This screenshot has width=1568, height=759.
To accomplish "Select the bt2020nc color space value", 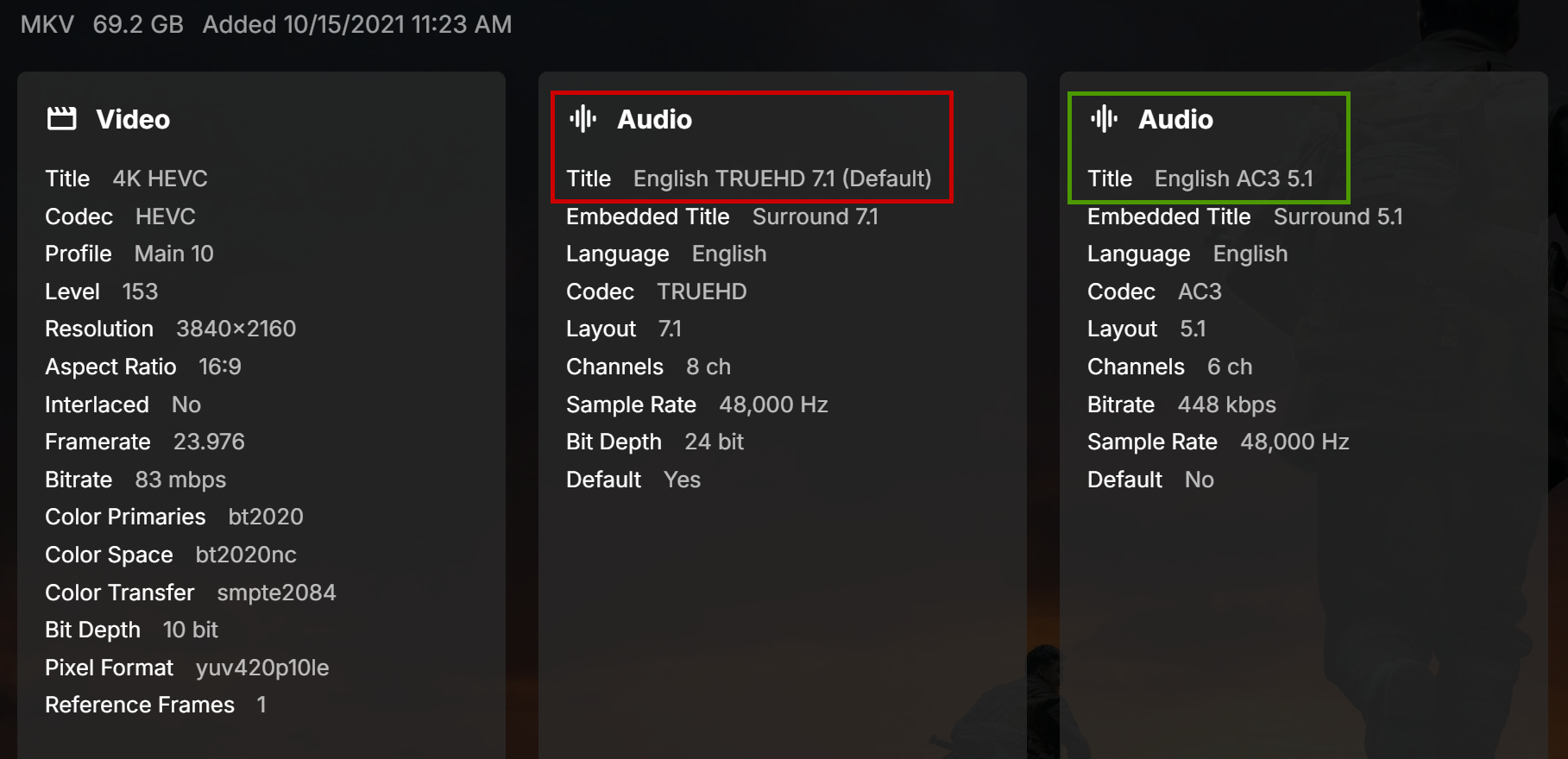I will (246, 555).
